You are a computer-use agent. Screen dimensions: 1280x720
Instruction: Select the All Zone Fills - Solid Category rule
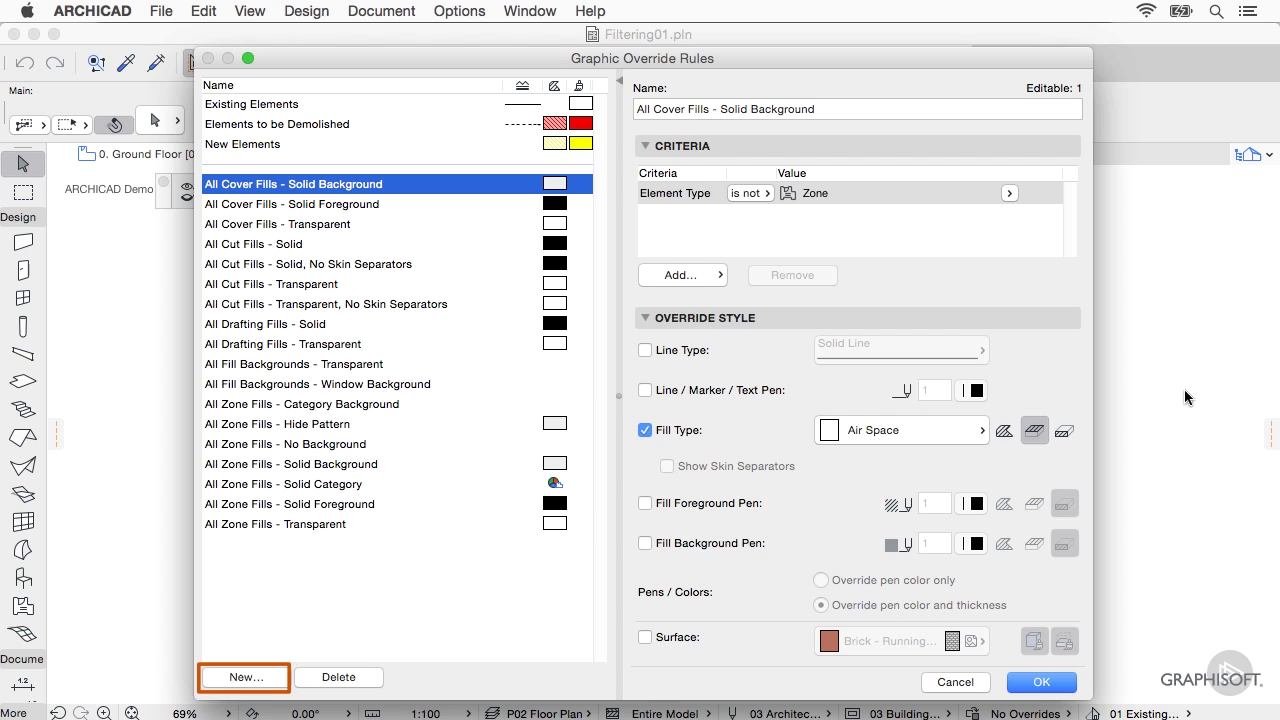pos(283,484)
